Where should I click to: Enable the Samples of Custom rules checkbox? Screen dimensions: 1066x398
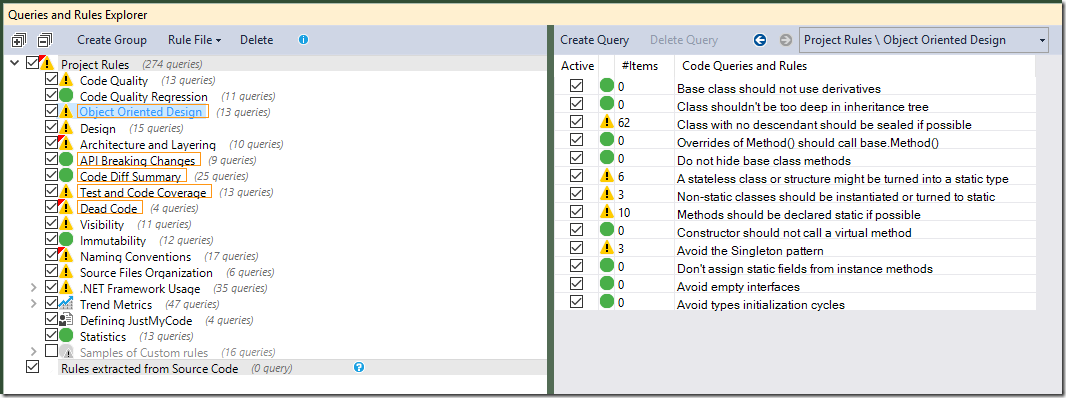(x=51, y=351)
